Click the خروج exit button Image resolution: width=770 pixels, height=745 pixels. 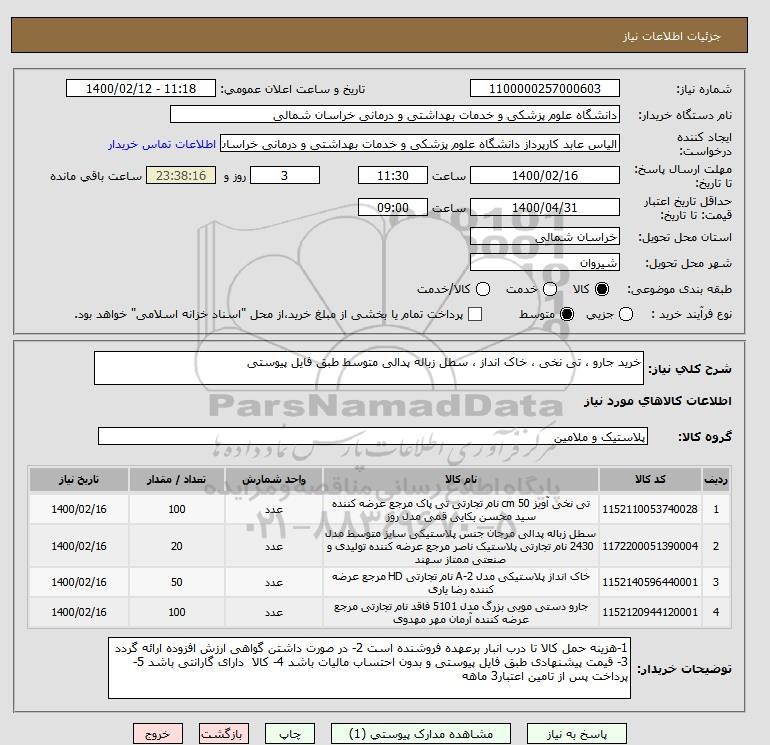click(x=158, y=734)
